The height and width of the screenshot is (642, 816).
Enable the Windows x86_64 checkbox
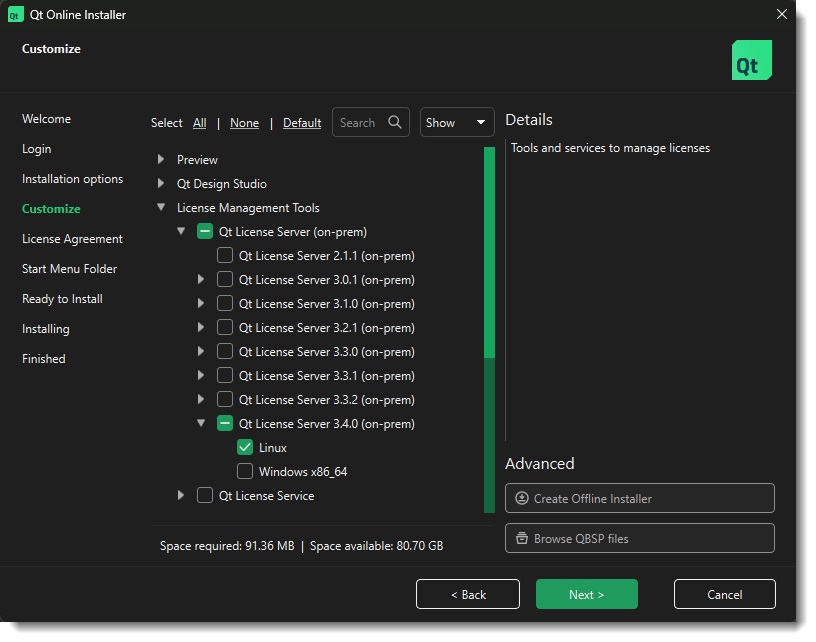click(x=245, y=471)
